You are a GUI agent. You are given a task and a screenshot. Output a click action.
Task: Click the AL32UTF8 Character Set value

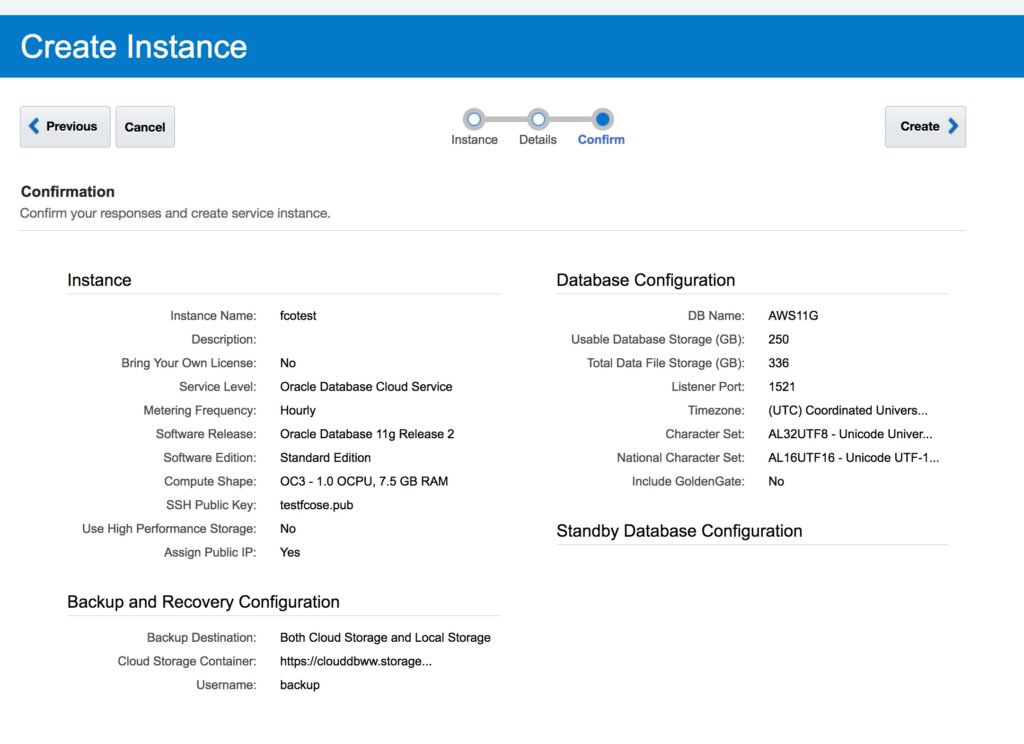tap(850, 434)
